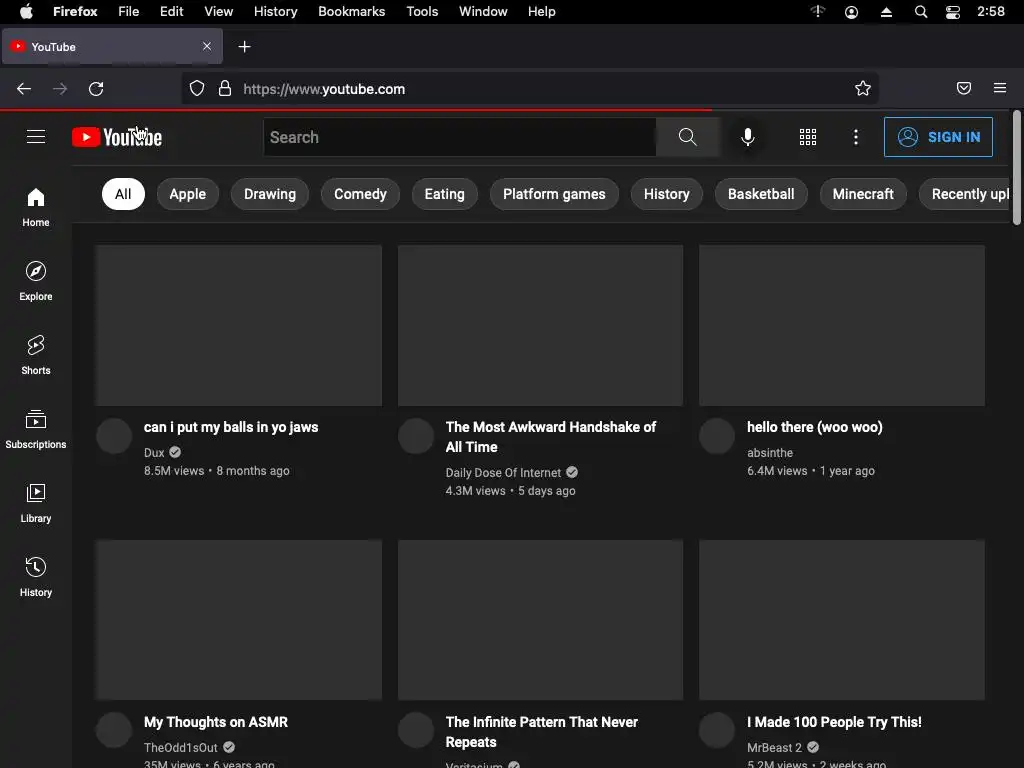Open 'The Most Awkward Handshake of All Time'
Viewport: 1024px width, 768px height.
pos(551,437)
